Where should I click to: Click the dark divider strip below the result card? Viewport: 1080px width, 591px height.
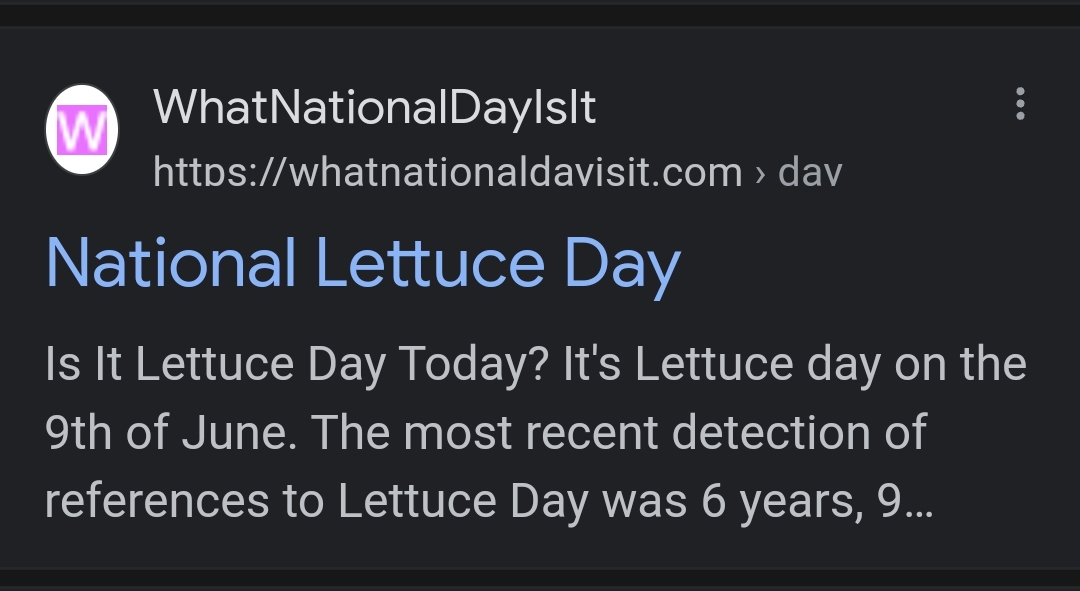pos(540,577)
